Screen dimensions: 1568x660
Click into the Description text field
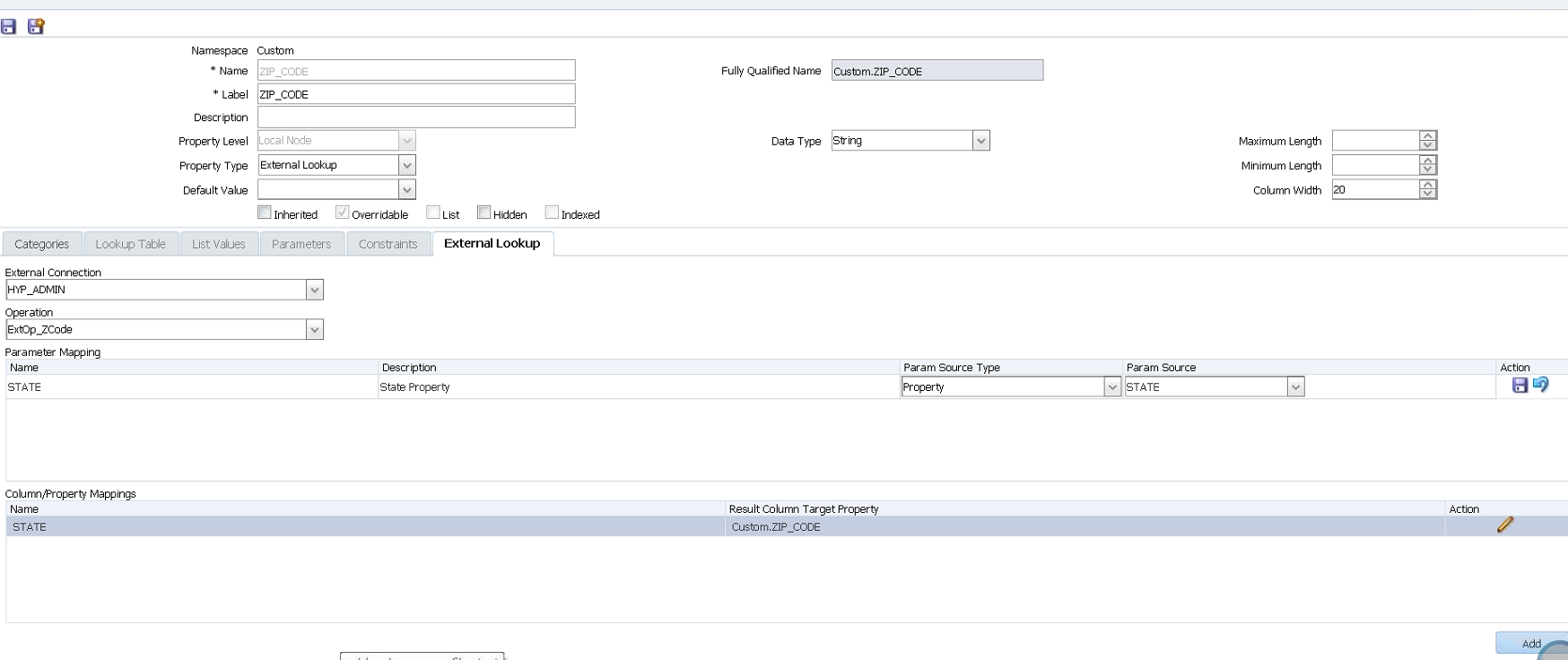tap(416, 117)
